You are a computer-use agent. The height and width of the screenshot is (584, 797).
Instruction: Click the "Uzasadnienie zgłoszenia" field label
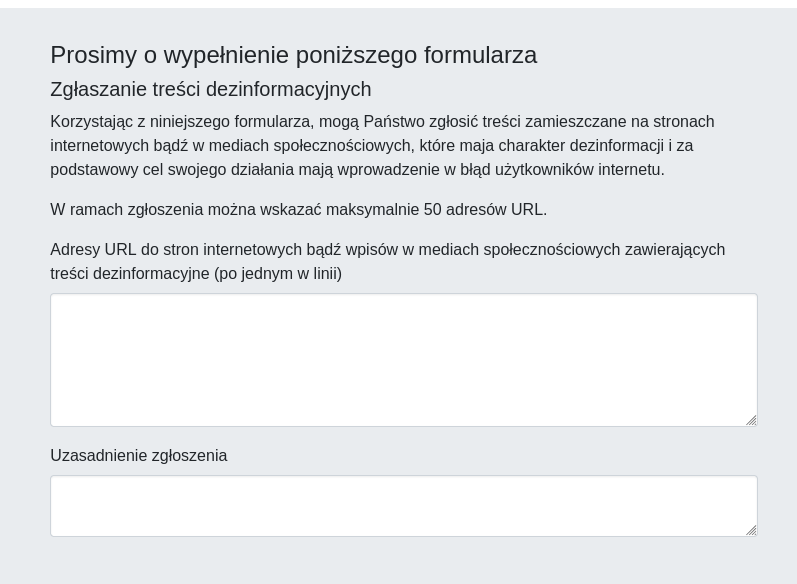coord(138,456)
